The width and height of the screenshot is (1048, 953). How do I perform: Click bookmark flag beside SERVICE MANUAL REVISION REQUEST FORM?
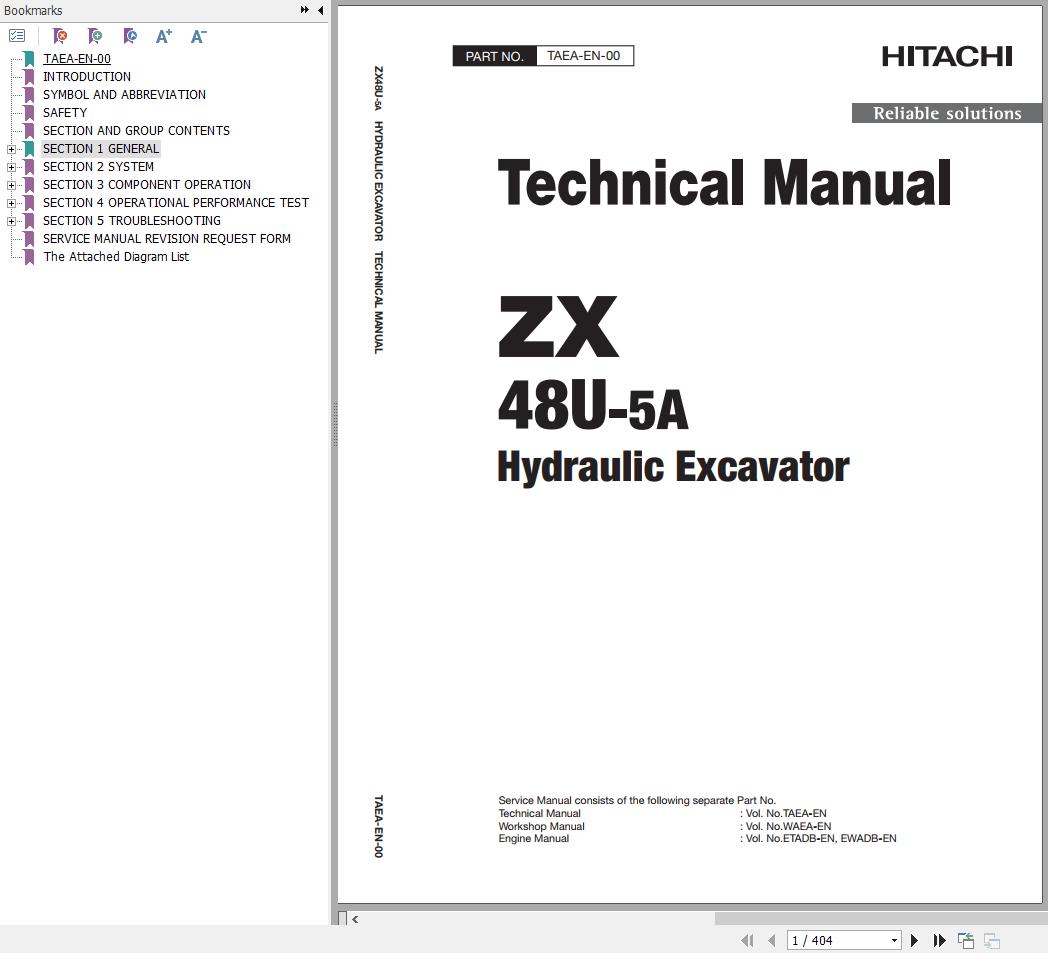pos(29,239)
